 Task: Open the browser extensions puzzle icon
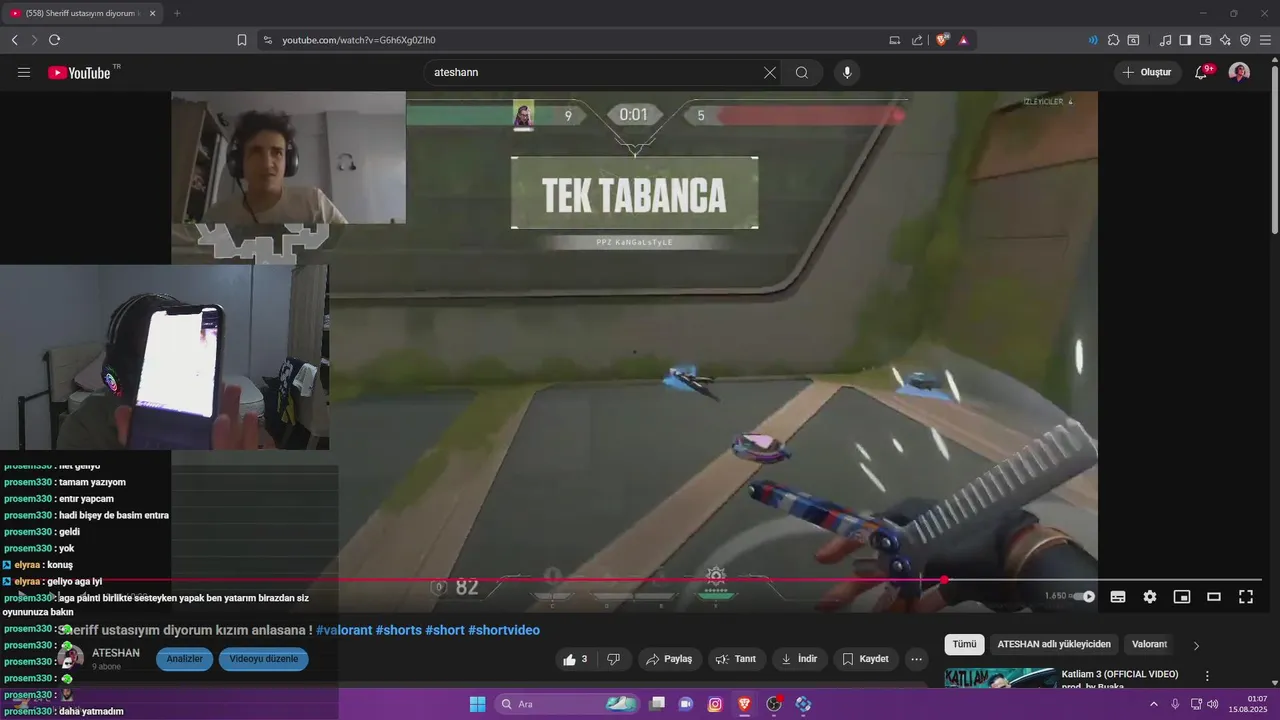(x=1113, y=40)
